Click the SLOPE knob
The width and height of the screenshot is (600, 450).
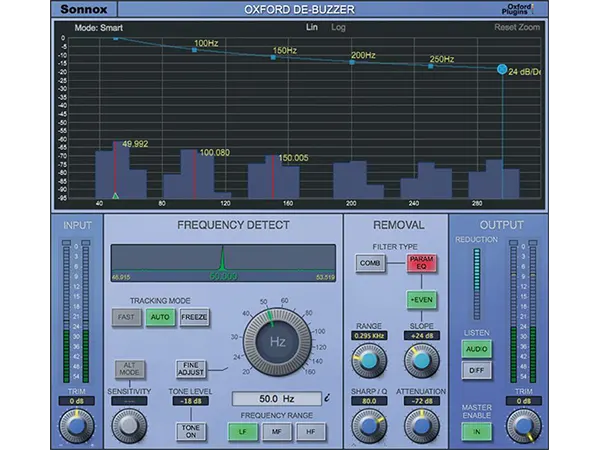[421, 360]
